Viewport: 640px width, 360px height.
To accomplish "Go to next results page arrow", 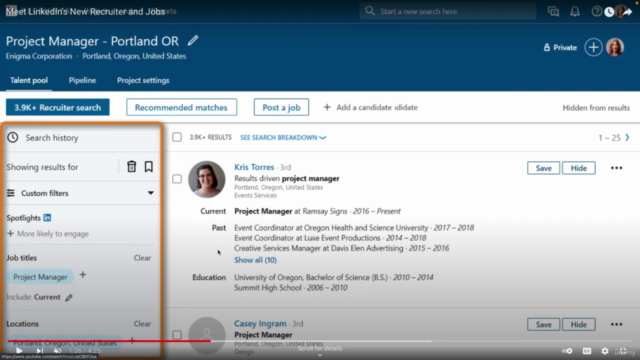I will click(x=627, y=138).
